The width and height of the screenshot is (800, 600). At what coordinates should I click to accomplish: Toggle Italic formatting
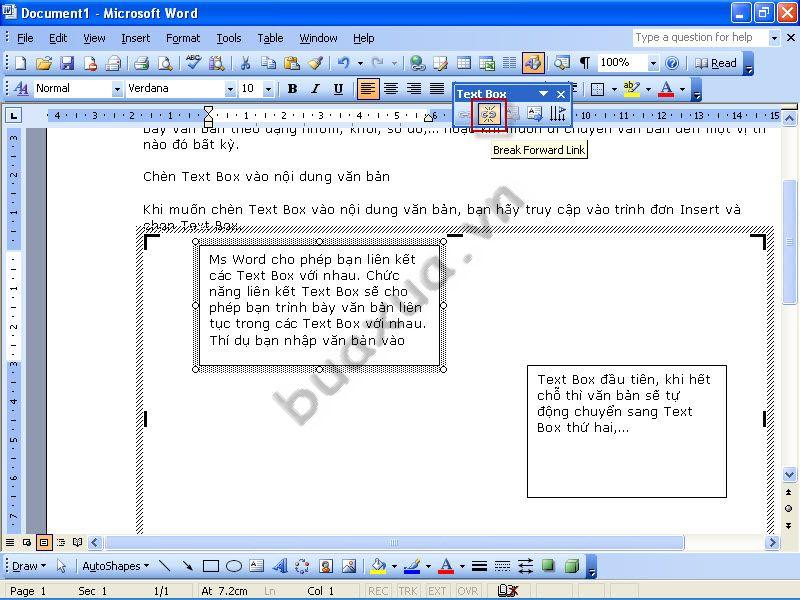315,89
